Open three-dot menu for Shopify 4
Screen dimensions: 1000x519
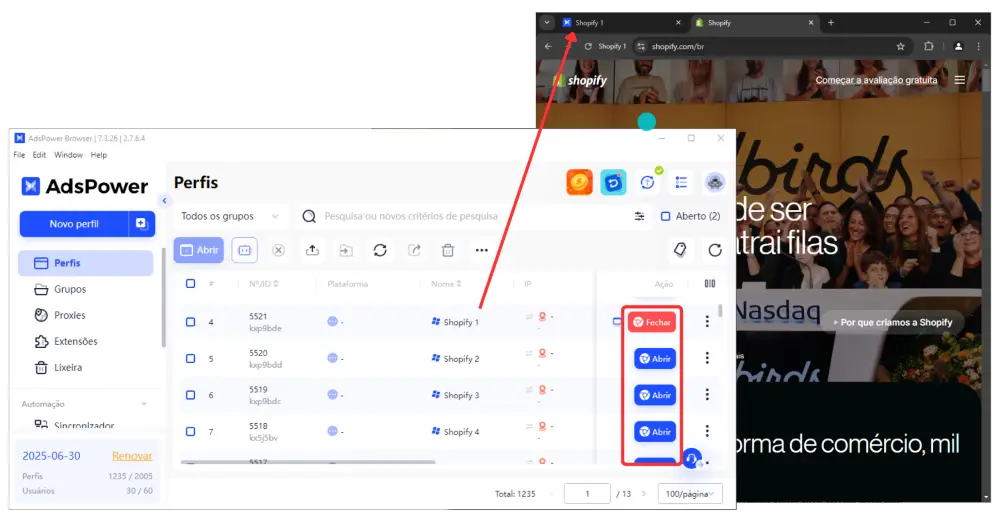[x=707, y=431]
